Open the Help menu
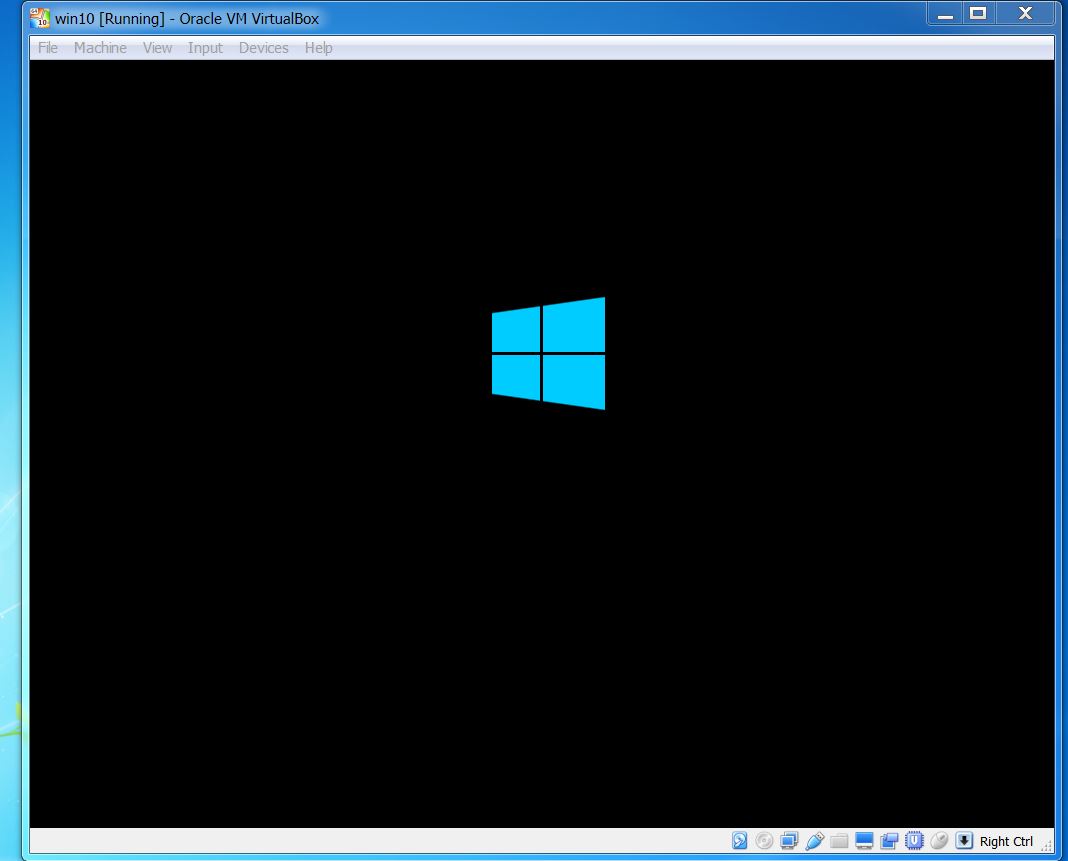This screenshot has height=861, width=1068. tap(318, 48)
